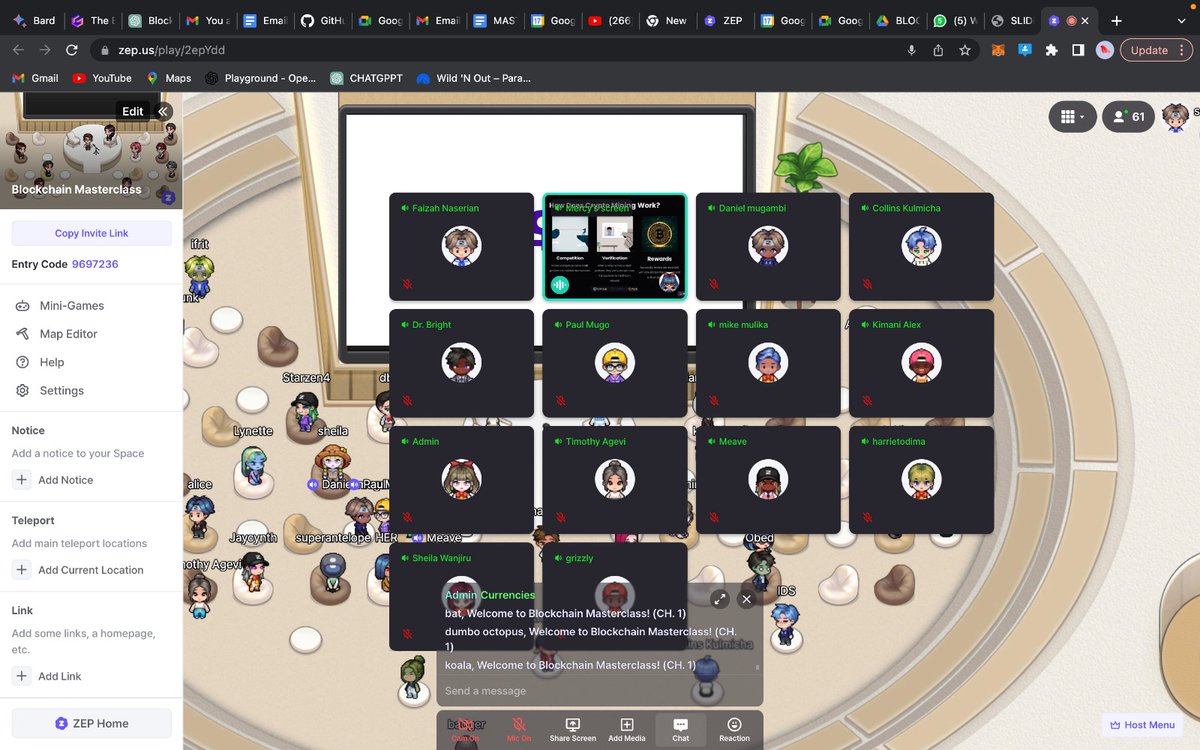Viewport: 1200px width, 750px height.
Task: Click mike mulika speaker icon
Action: tap(712, 325)
